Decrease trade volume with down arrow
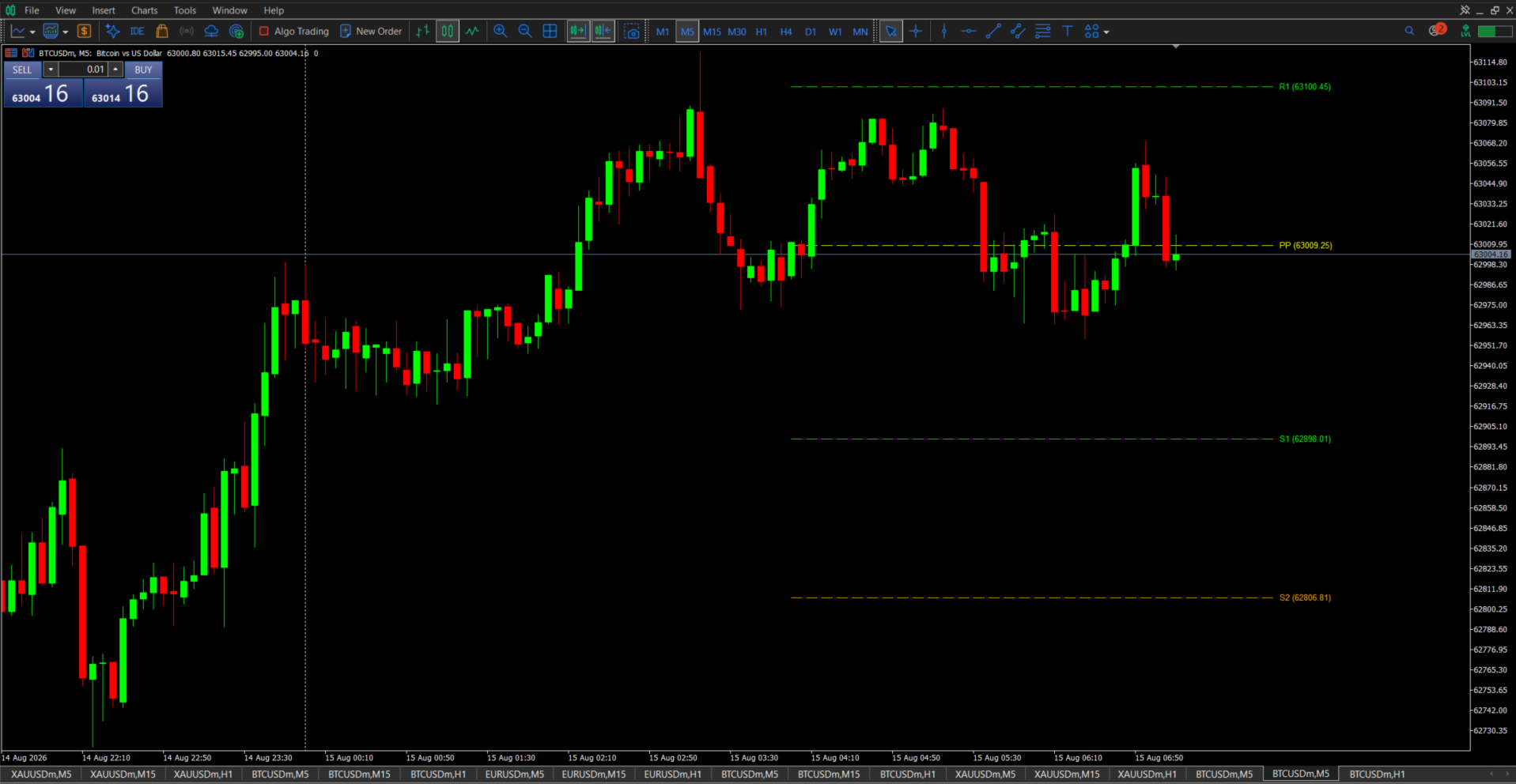1516x784 pixels. click(x=51, y=70)
